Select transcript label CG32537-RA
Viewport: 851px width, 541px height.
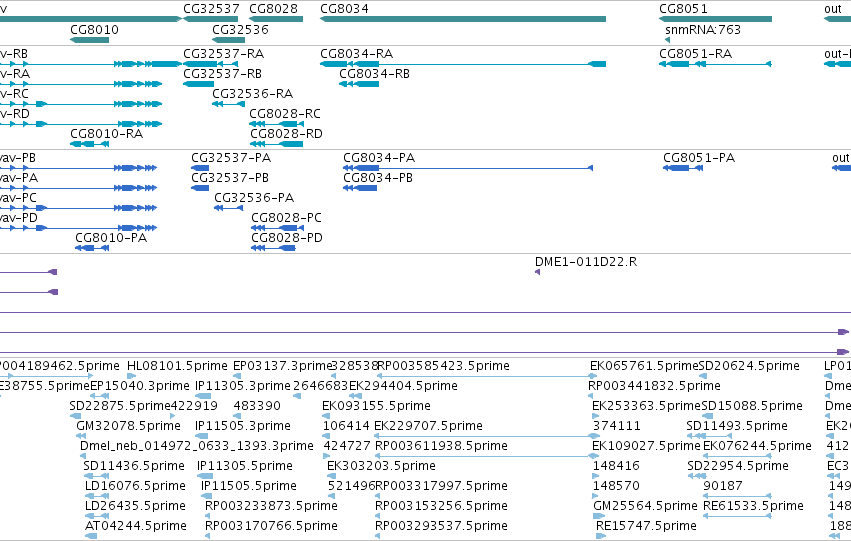point(224,53)
